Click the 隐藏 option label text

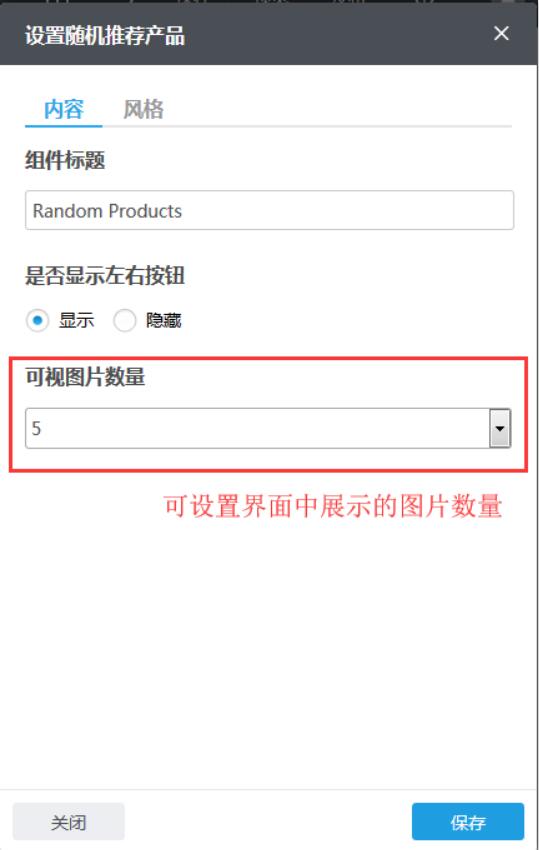click(x=163, y=320)
